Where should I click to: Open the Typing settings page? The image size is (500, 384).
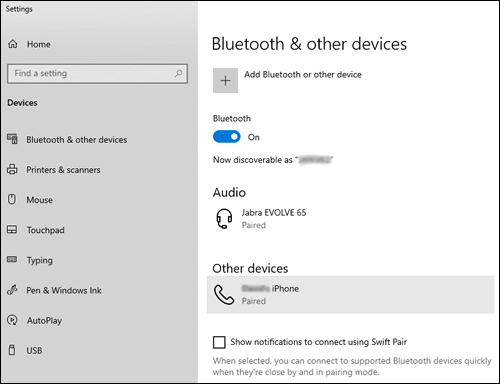[40, 260]
